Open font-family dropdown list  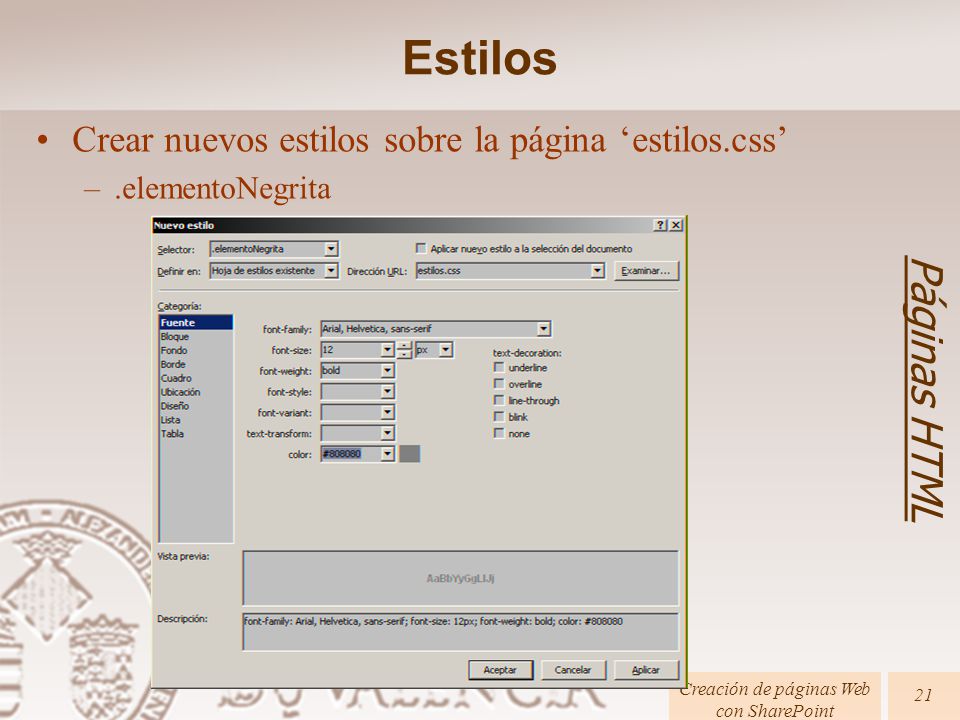[544, 329]
